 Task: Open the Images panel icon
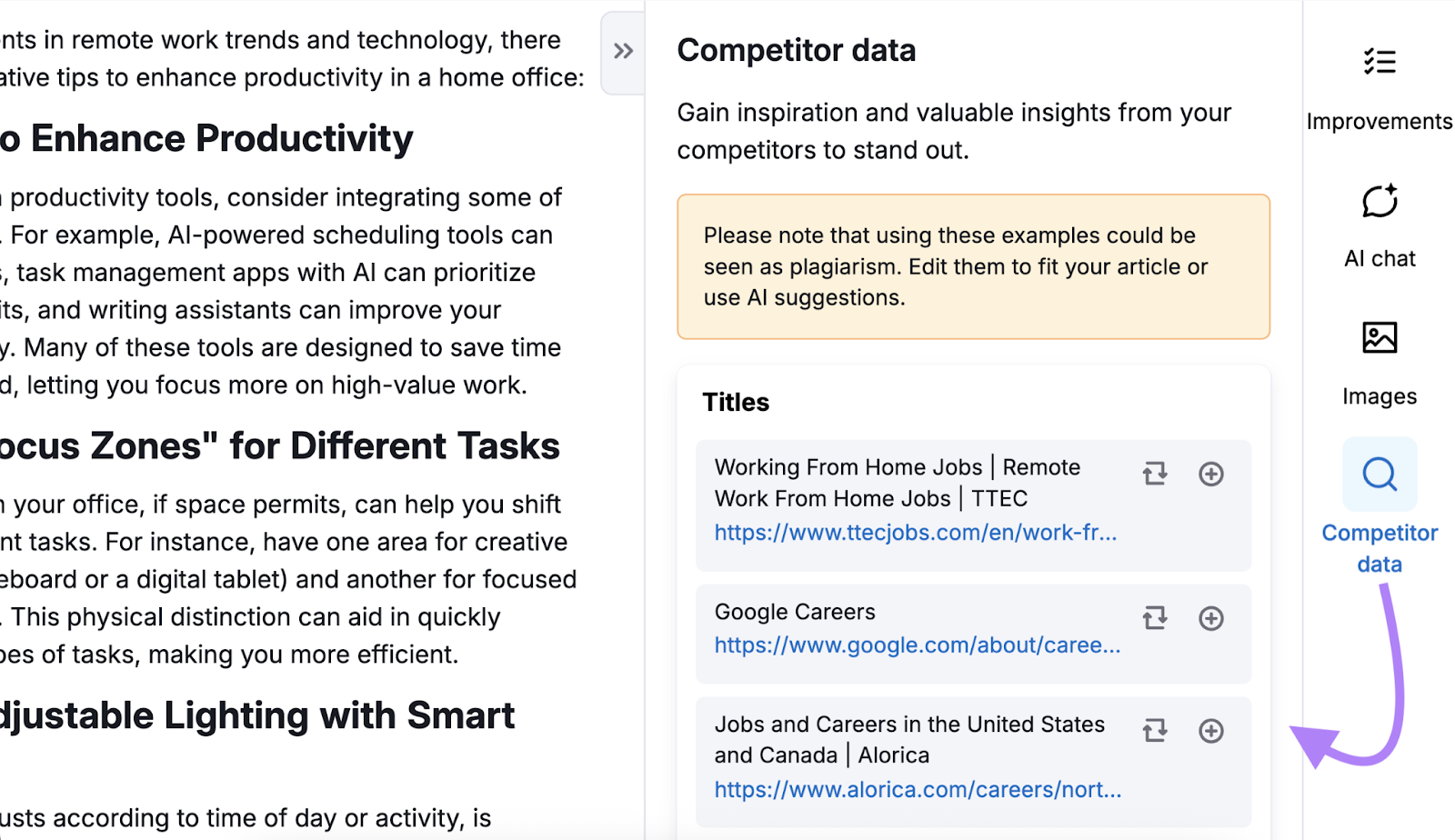(x=1379, y=337)
